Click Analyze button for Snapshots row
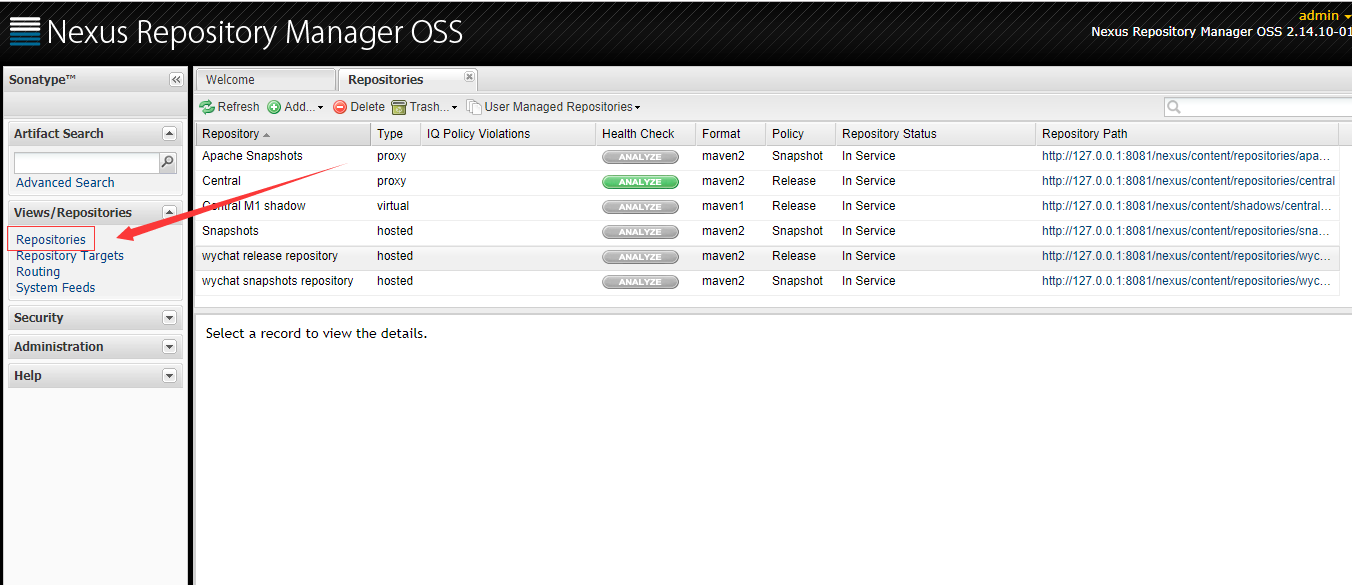 640,232
